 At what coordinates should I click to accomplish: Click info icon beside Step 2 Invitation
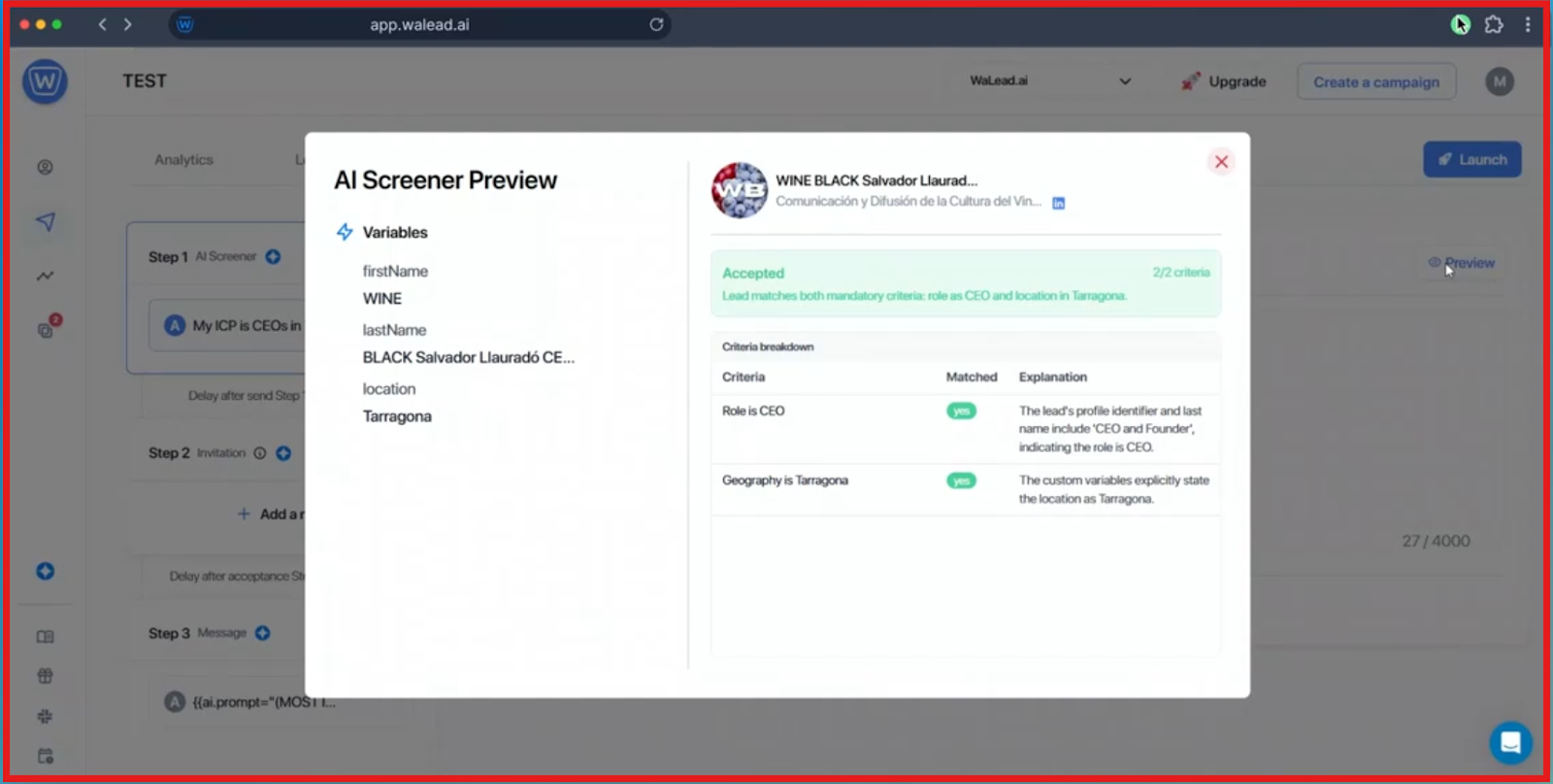click(260, 453)
